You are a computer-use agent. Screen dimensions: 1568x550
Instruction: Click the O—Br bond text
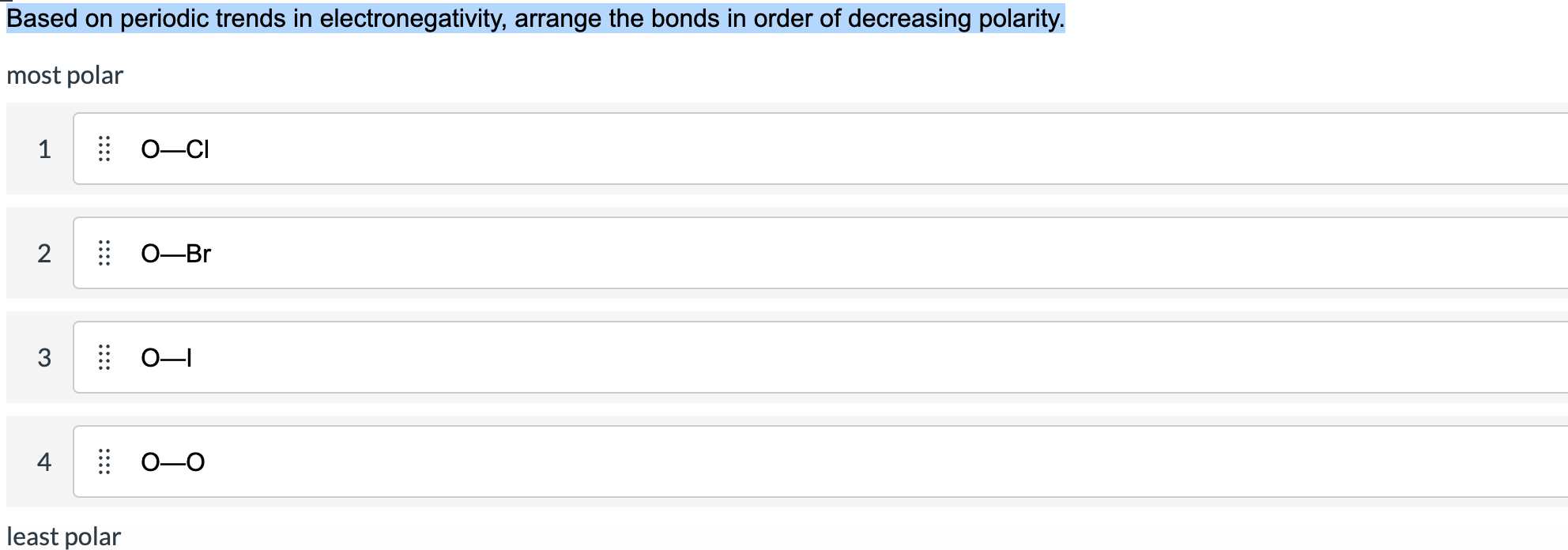click(x=175, y=254)
